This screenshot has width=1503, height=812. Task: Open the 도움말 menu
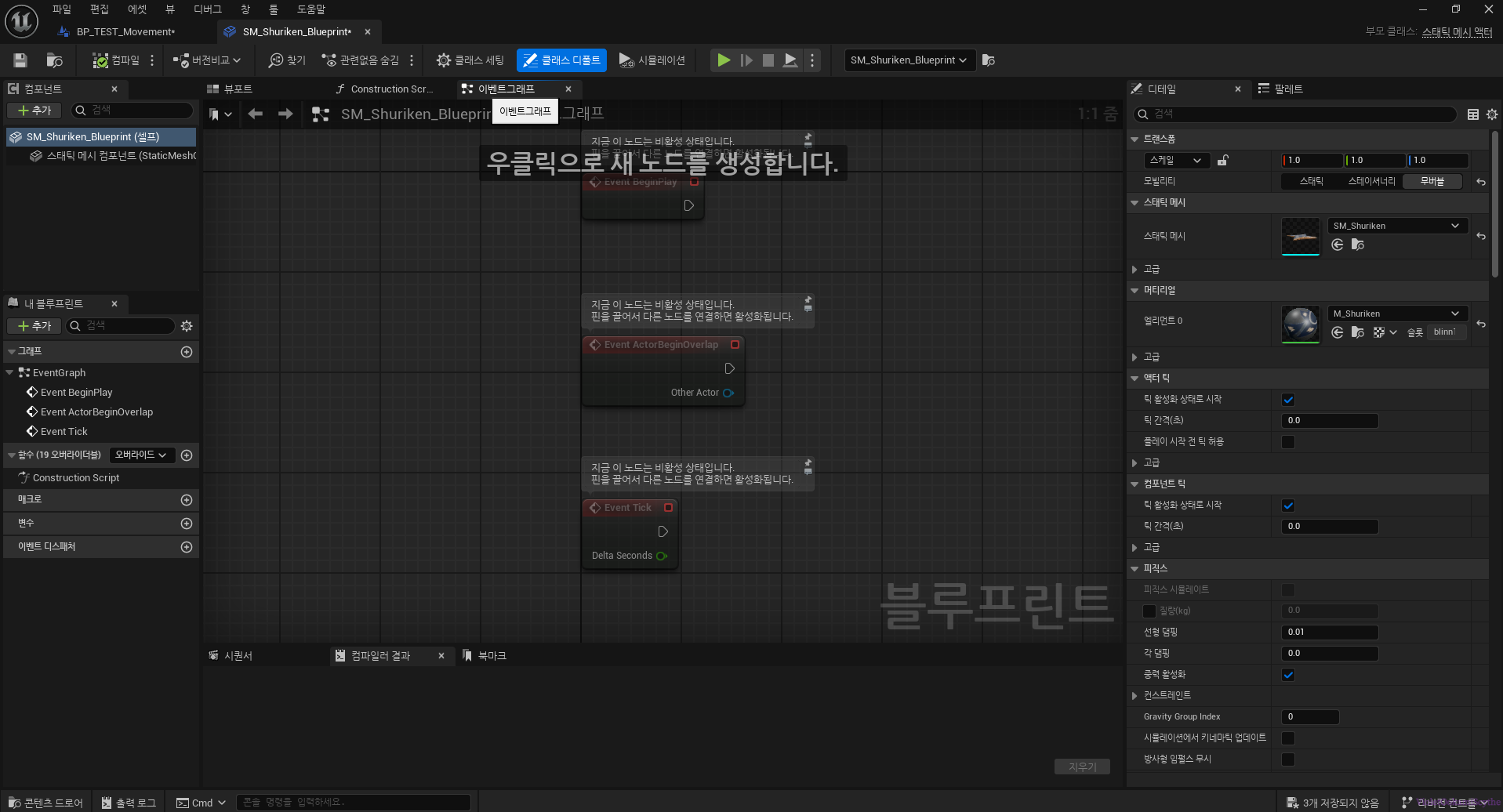point(311,9)
